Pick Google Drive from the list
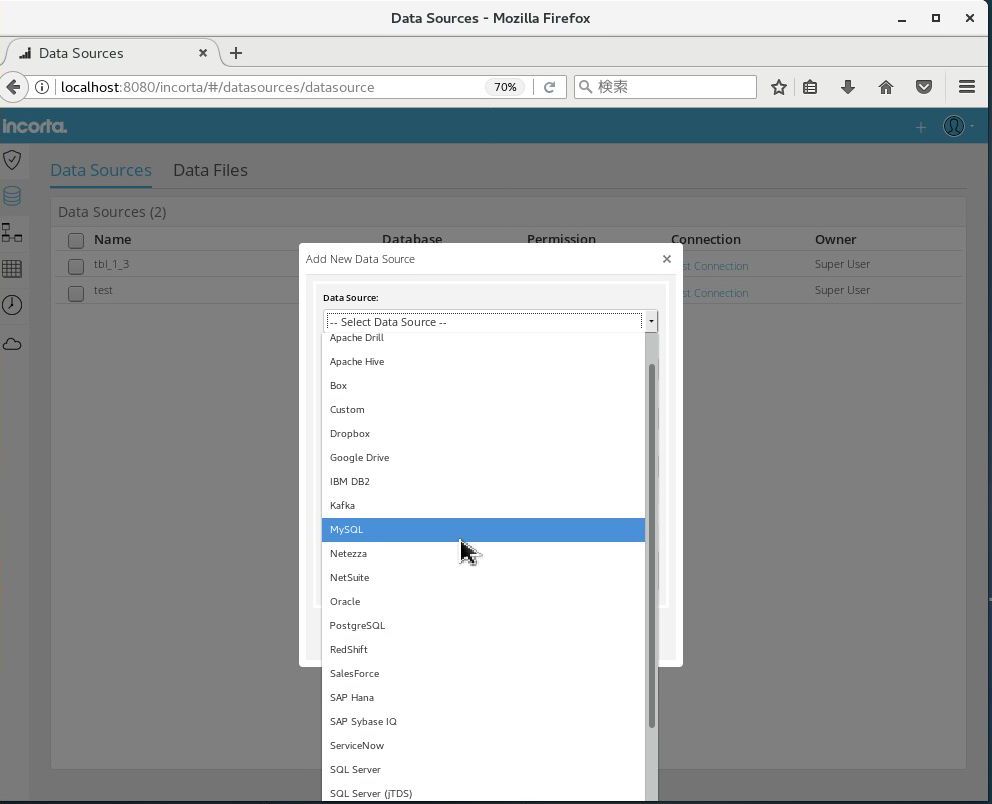The width and height of the screenshot is (992, 804). pos(483,458)
